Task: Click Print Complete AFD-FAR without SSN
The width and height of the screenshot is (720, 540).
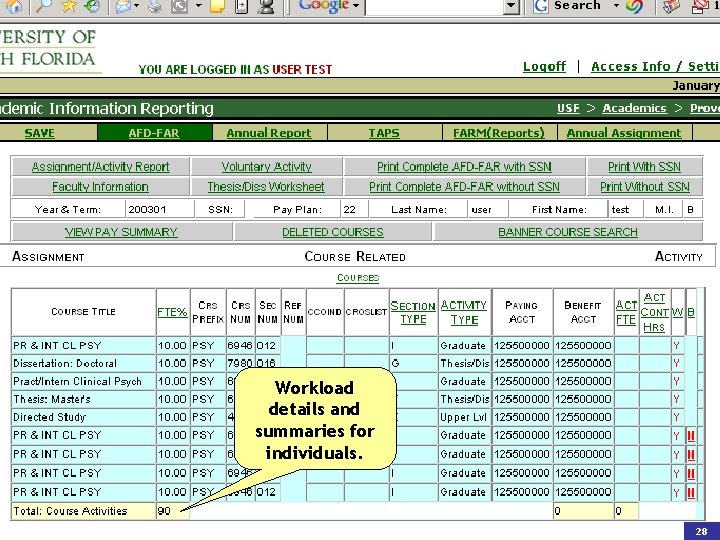Action: (x=464, y=187)
